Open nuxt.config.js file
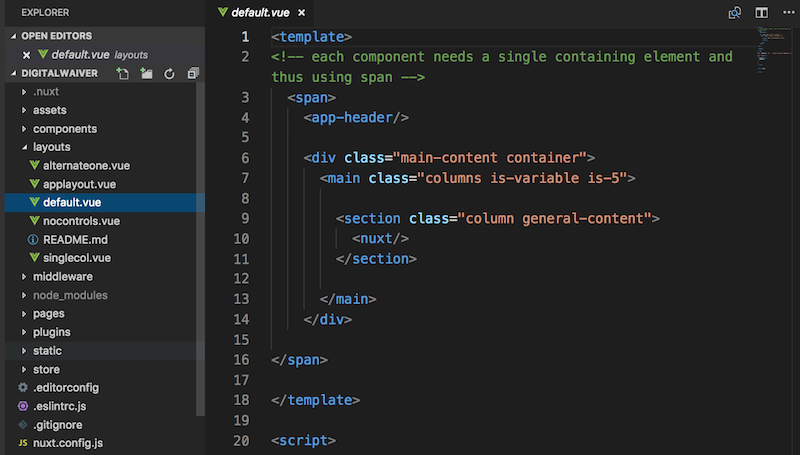Viewport: 800px width, 455px height. (x=68, y=442)
